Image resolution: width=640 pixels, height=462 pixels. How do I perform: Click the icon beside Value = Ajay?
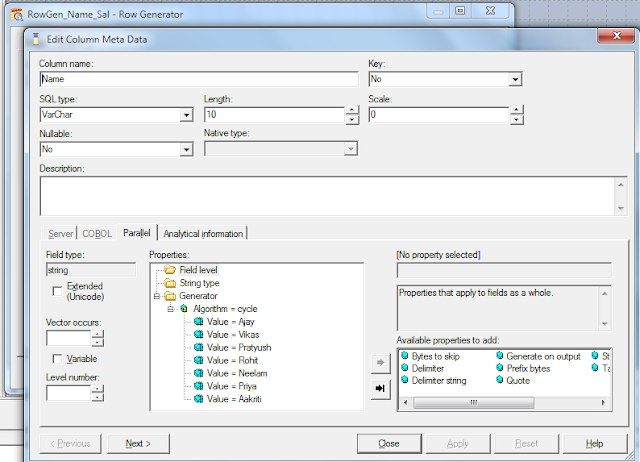pyautogui.click(x=199, y=322)
